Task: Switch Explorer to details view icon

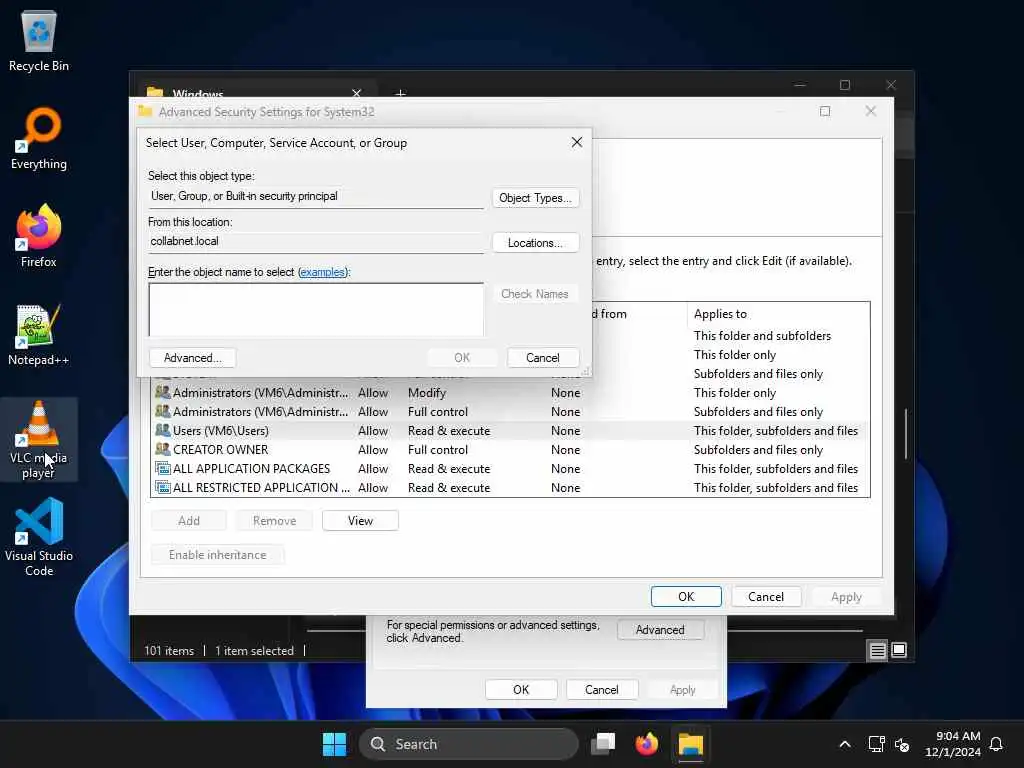Action: (877, 650)
